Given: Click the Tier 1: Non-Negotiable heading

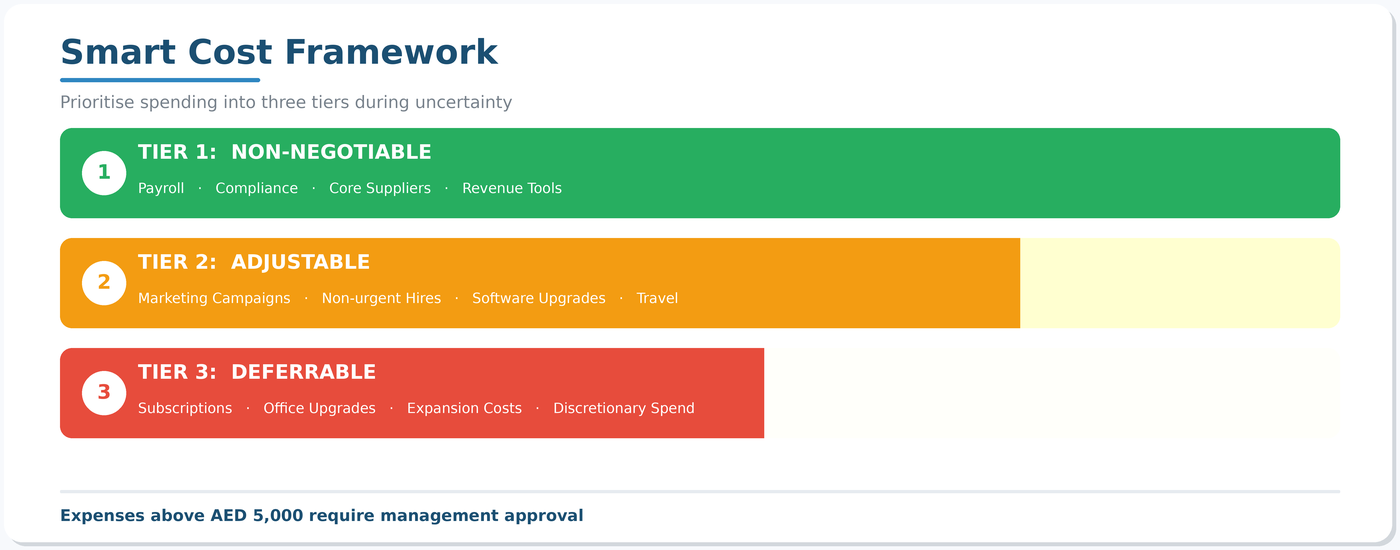Looking at the screenshot, I should tap(285, 152).
